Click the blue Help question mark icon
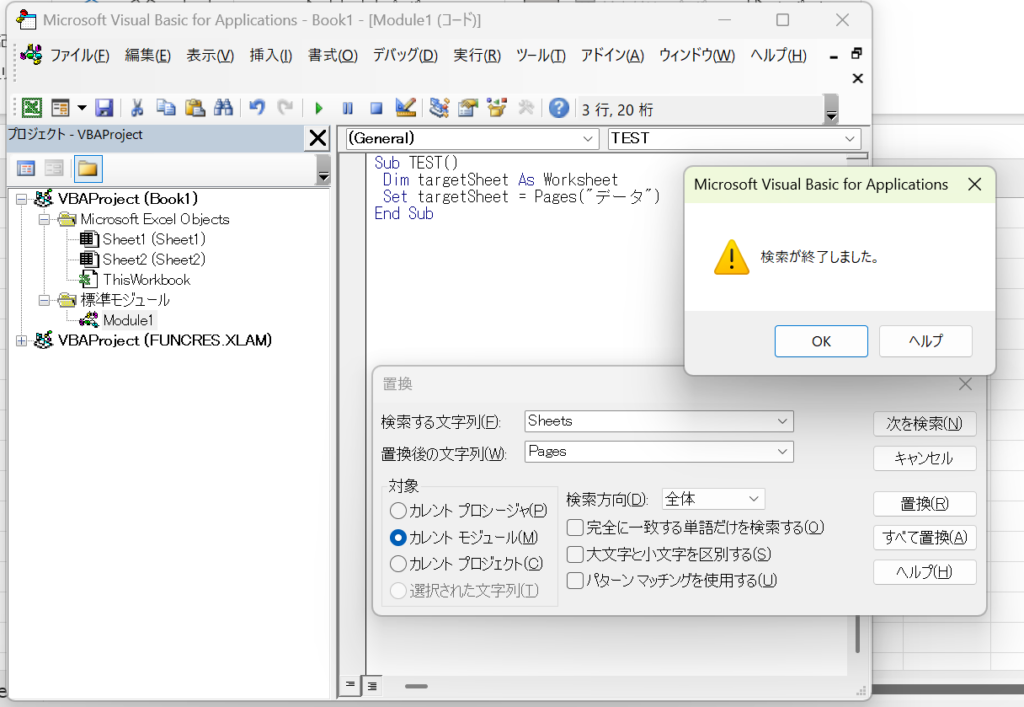 pyautogui.click(x=558, y=108)
